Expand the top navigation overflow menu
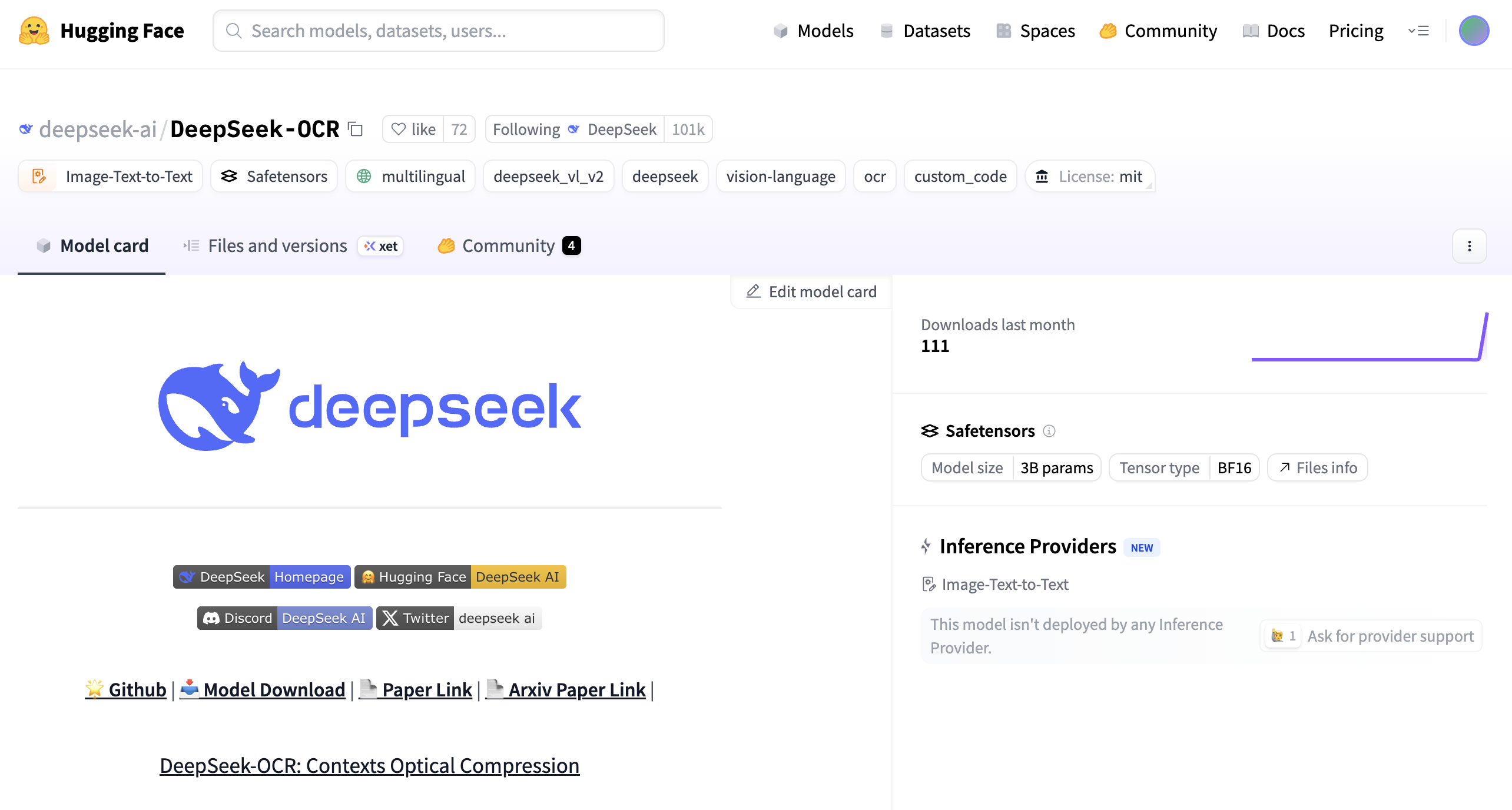This screenshot has height=810, width=1512. (x=1418, y=31)
